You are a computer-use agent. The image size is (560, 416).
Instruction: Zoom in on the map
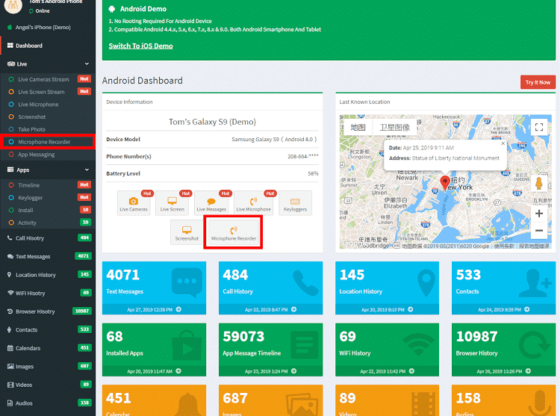click(x=539, y=214)
